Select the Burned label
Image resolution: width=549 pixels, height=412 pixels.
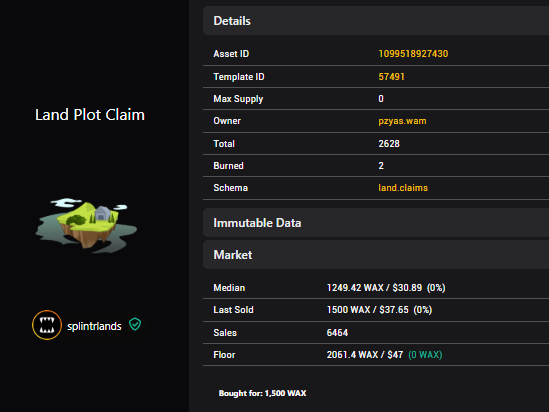(228, 166)
